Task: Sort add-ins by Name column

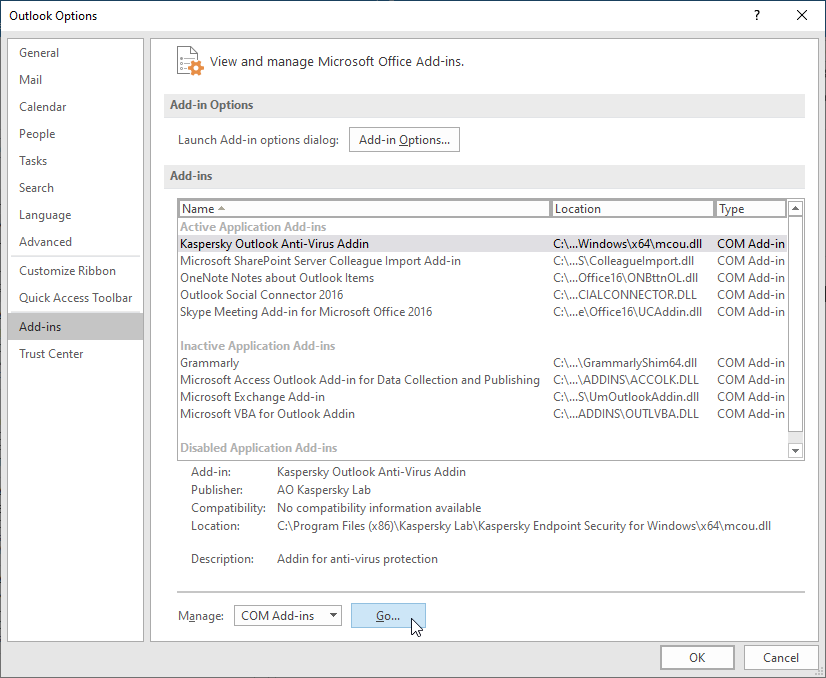Action: pyautogui.click(x=364, y=209)
